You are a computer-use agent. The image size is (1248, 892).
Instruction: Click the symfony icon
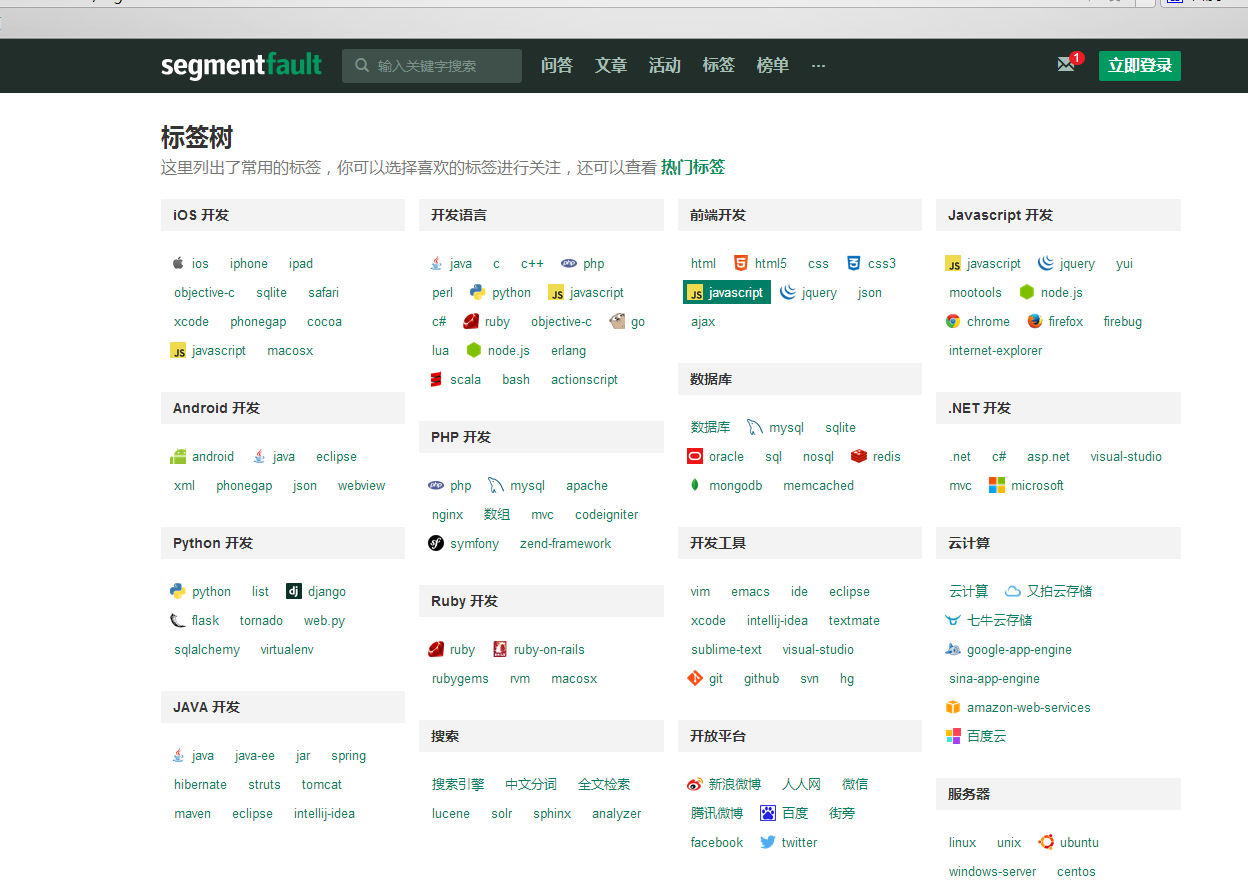tap(436, 543)
